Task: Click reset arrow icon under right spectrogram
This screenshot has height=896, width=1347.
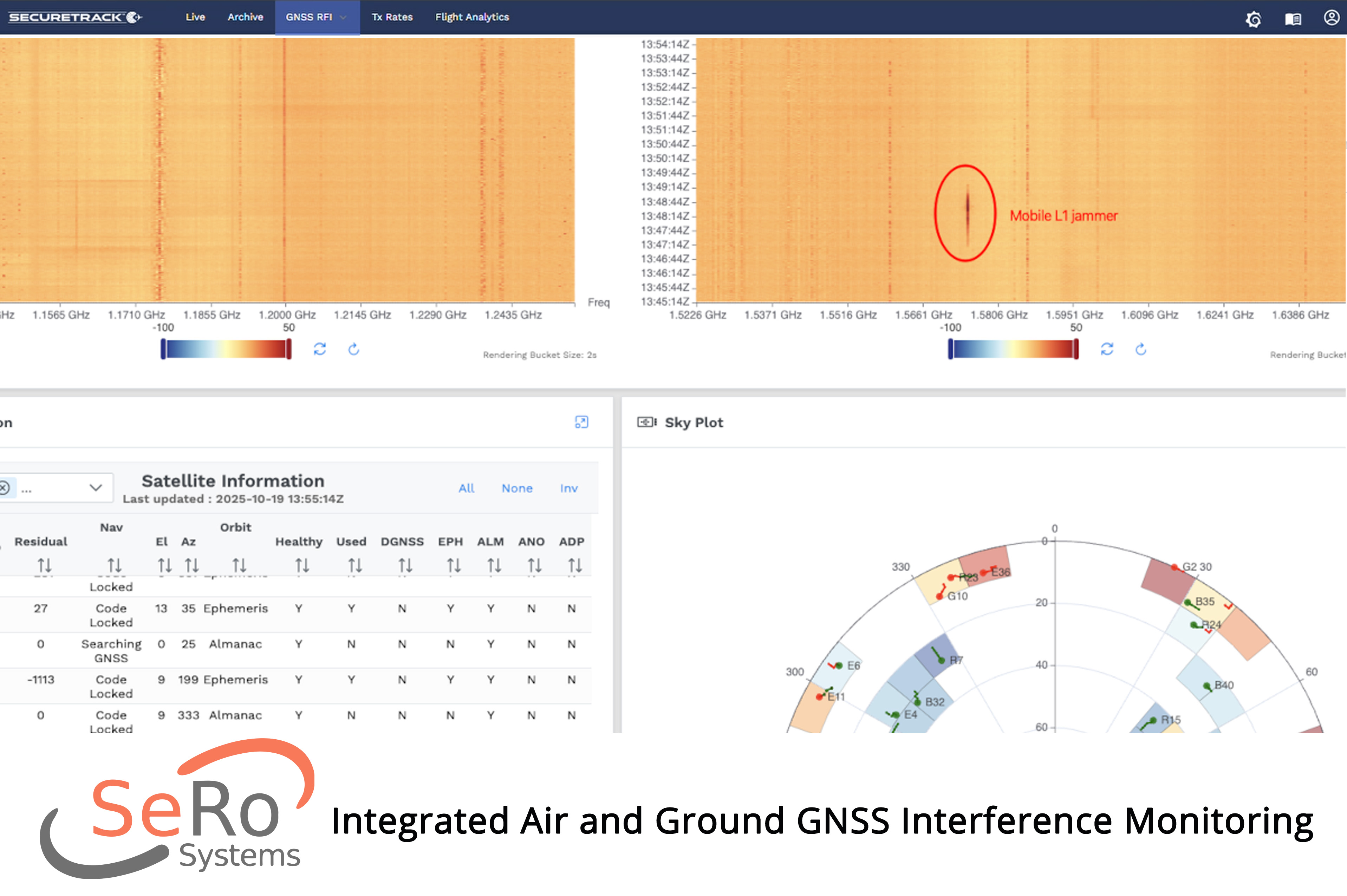Action: (1141, 349)
